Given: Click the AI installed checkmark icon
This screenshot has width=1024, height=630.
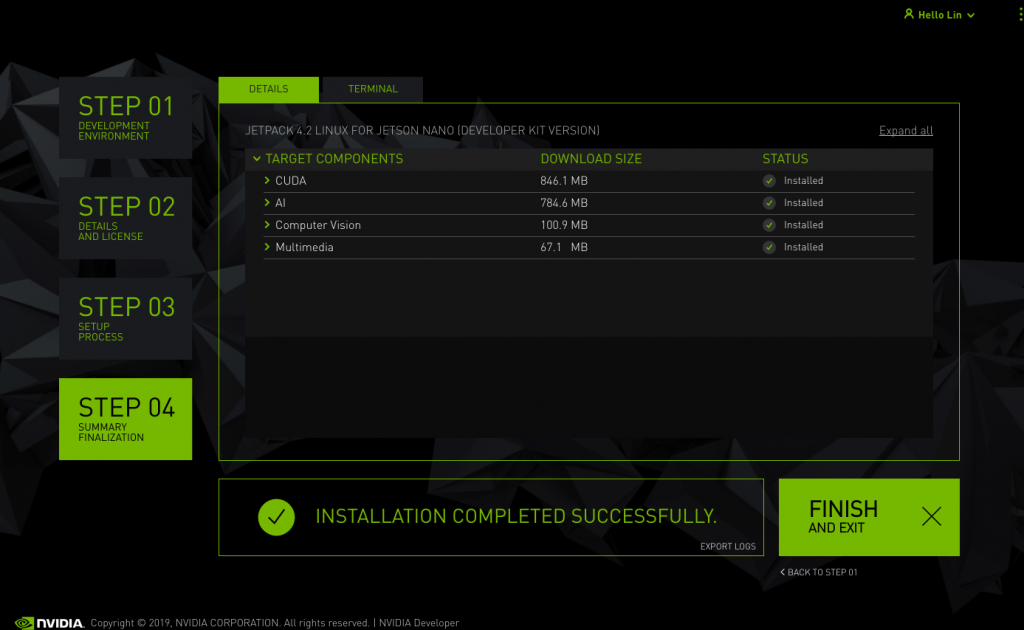Looking at the screenshot, I should [769, 203].
